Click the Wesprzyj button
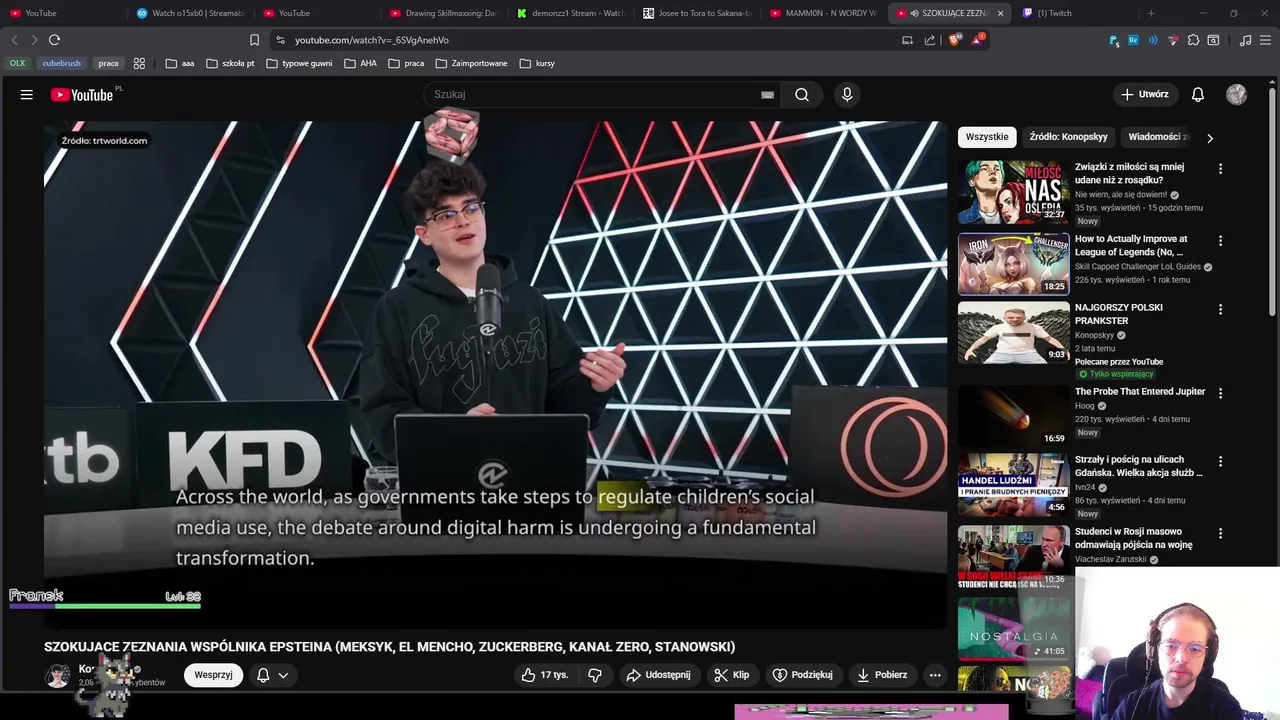The image size is (1280, 720). point(213,675)
